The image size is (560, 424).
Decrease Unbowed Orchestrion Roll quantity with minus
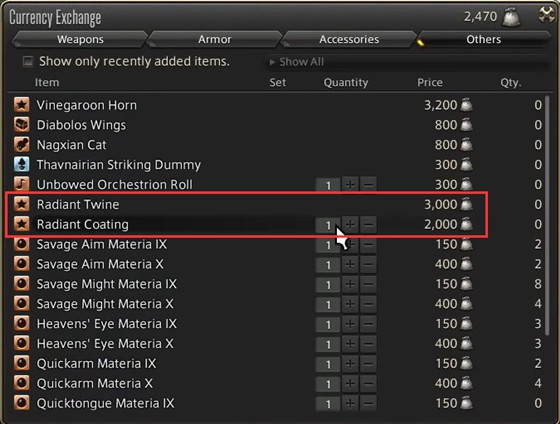[368, 185]
